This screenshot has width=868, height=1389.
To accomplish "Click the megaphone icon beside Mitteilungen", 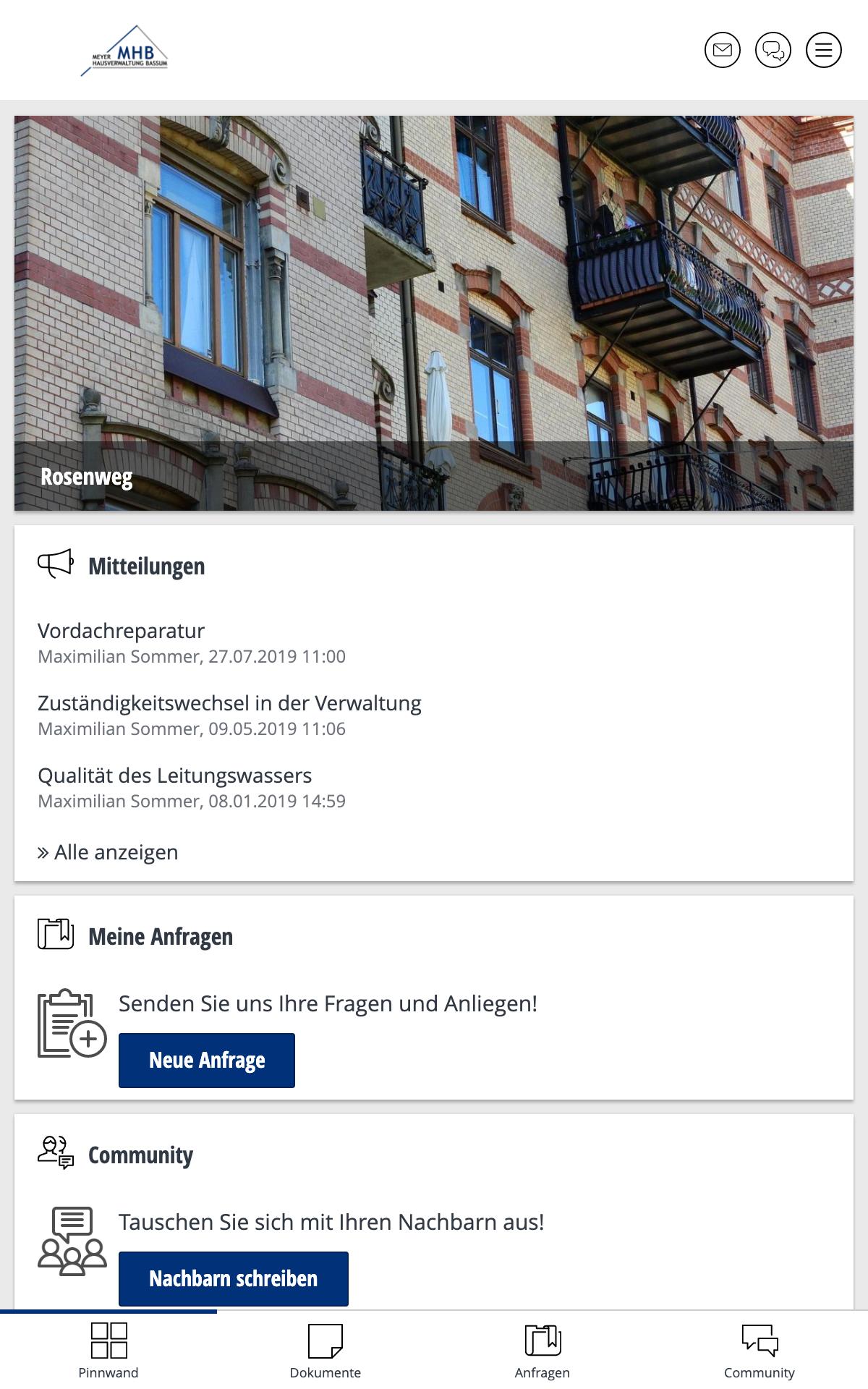I will tap(56, 564).
